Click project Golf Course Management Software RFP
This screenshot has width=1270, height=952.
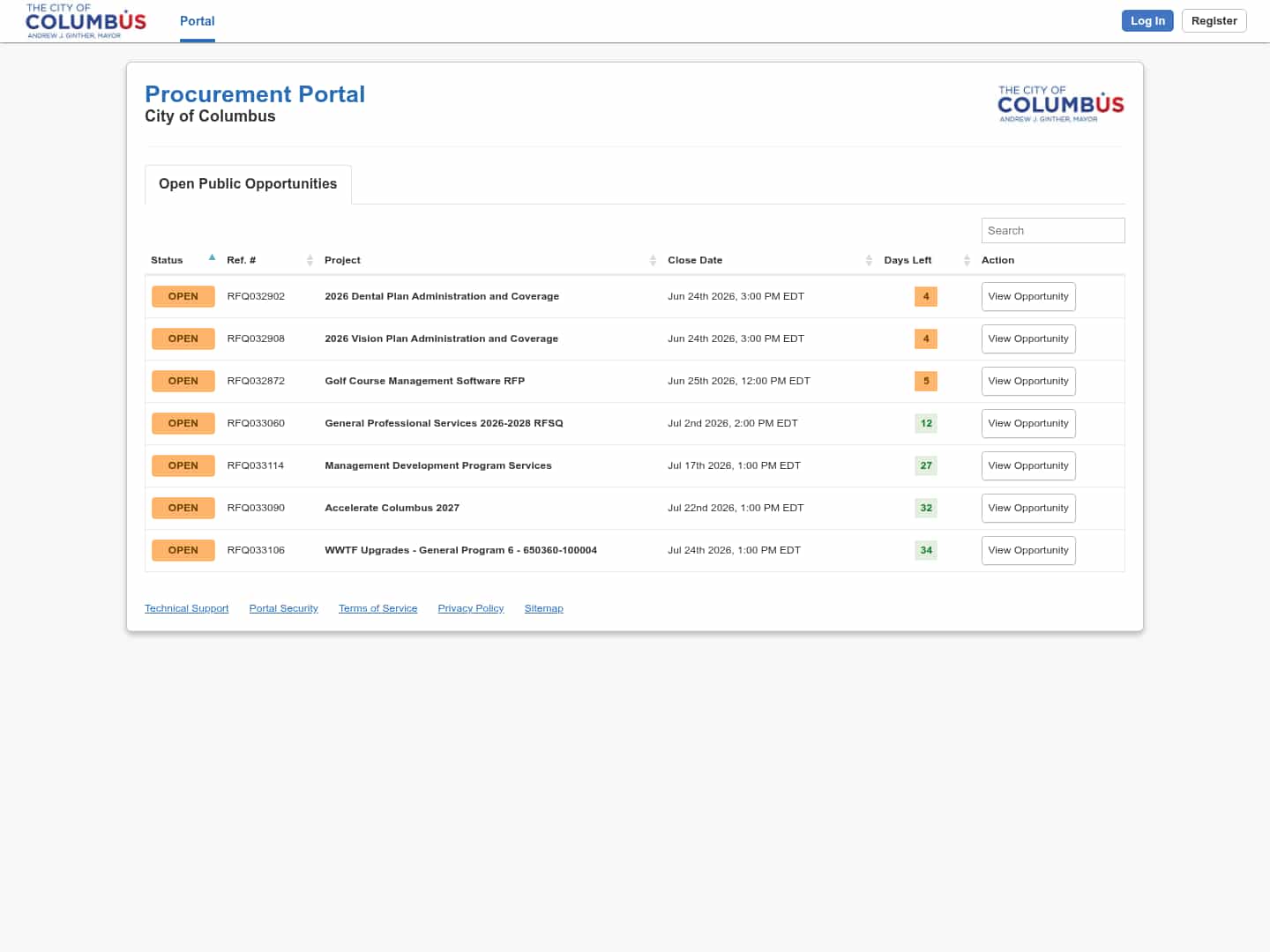click(424, 381)
